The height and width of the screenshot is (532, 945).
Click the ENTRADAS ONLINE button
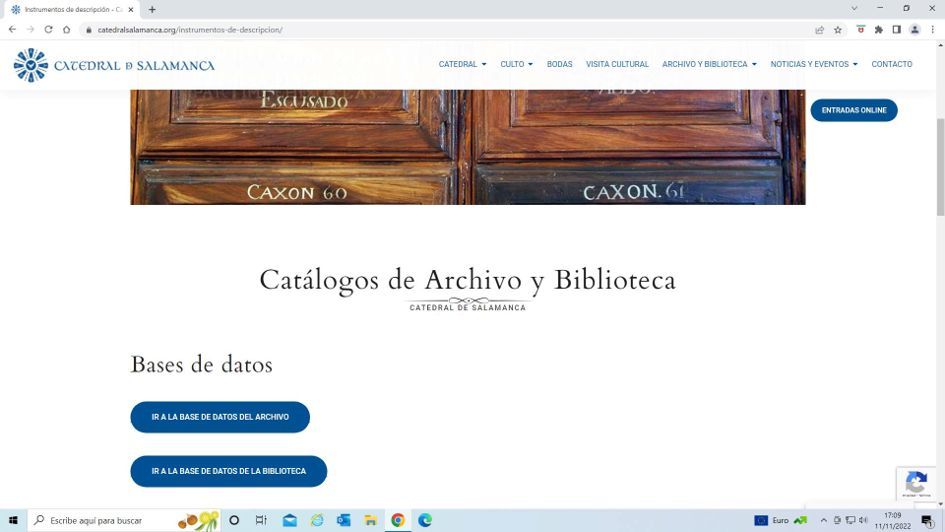coord(854,110)
